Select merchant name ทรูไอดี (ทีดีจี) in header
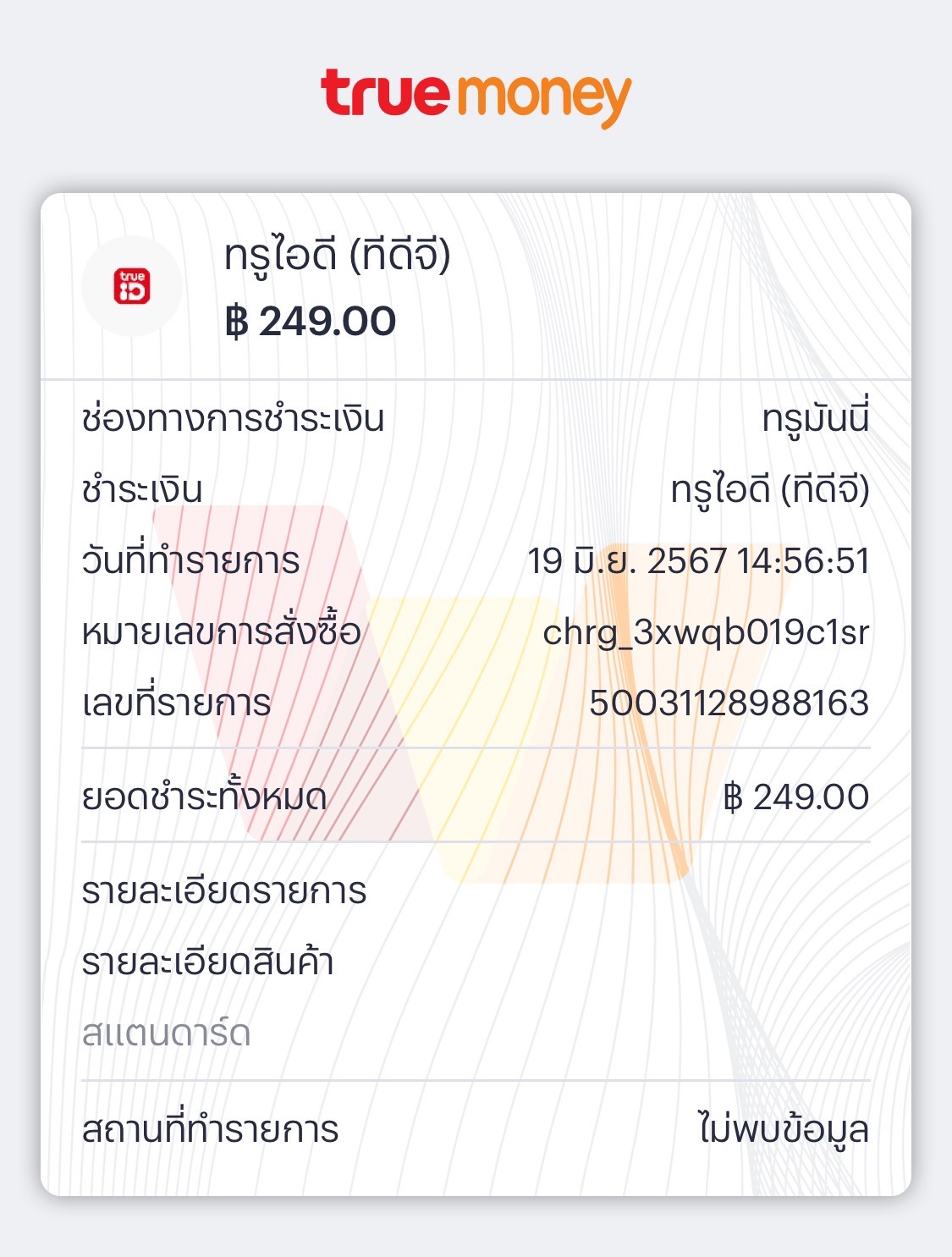Viewport: 952px width, 1257px height. pyautogui.click(x=337, y=255)
